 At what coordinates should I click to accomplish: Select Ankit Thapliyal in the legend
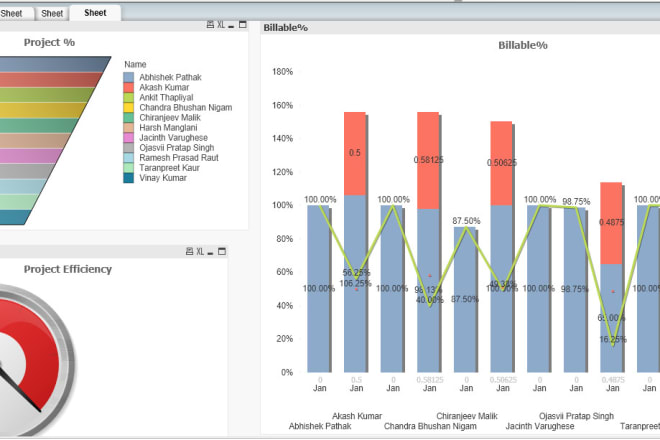tap(166, 98)
